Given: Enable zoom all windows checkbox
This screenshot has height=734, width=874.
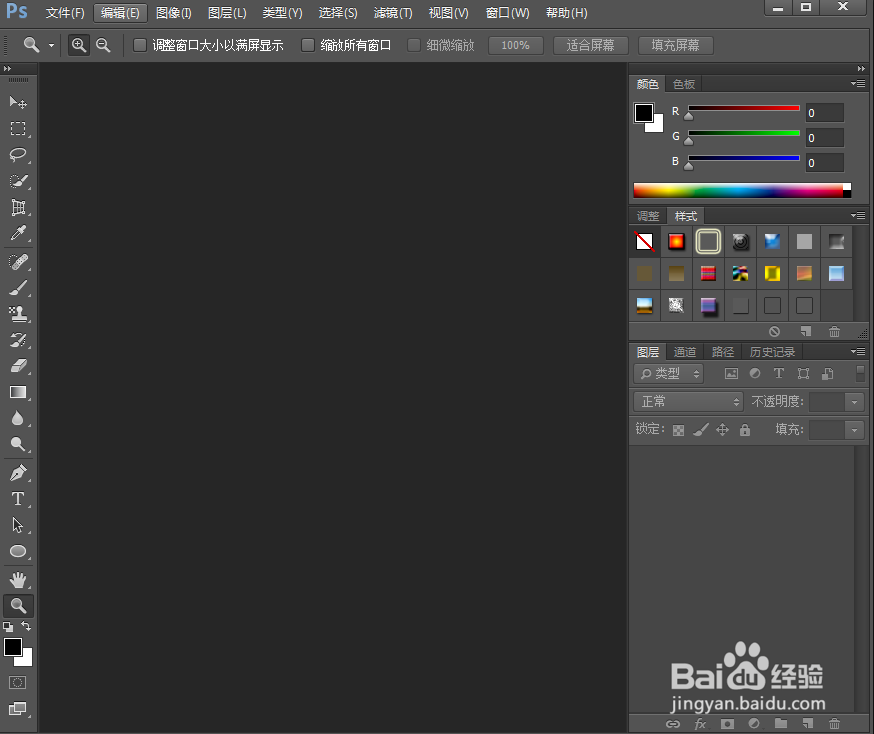Looking at the screenshot, I should tap(308, 45).
